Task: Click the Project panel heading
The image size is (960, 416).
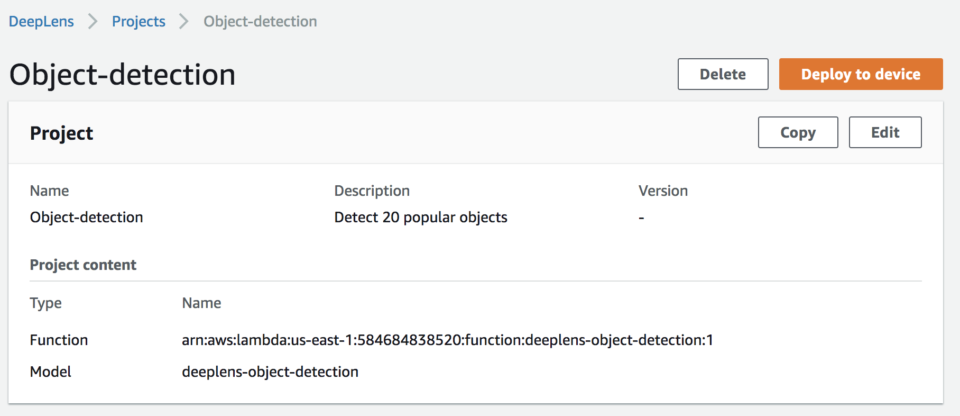Action: 62,133
